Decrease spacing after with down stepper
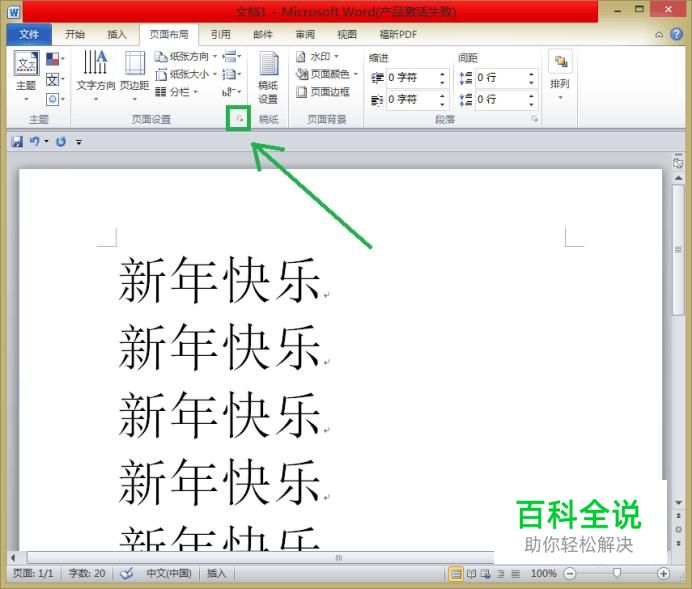 click(x=531, y=104)
